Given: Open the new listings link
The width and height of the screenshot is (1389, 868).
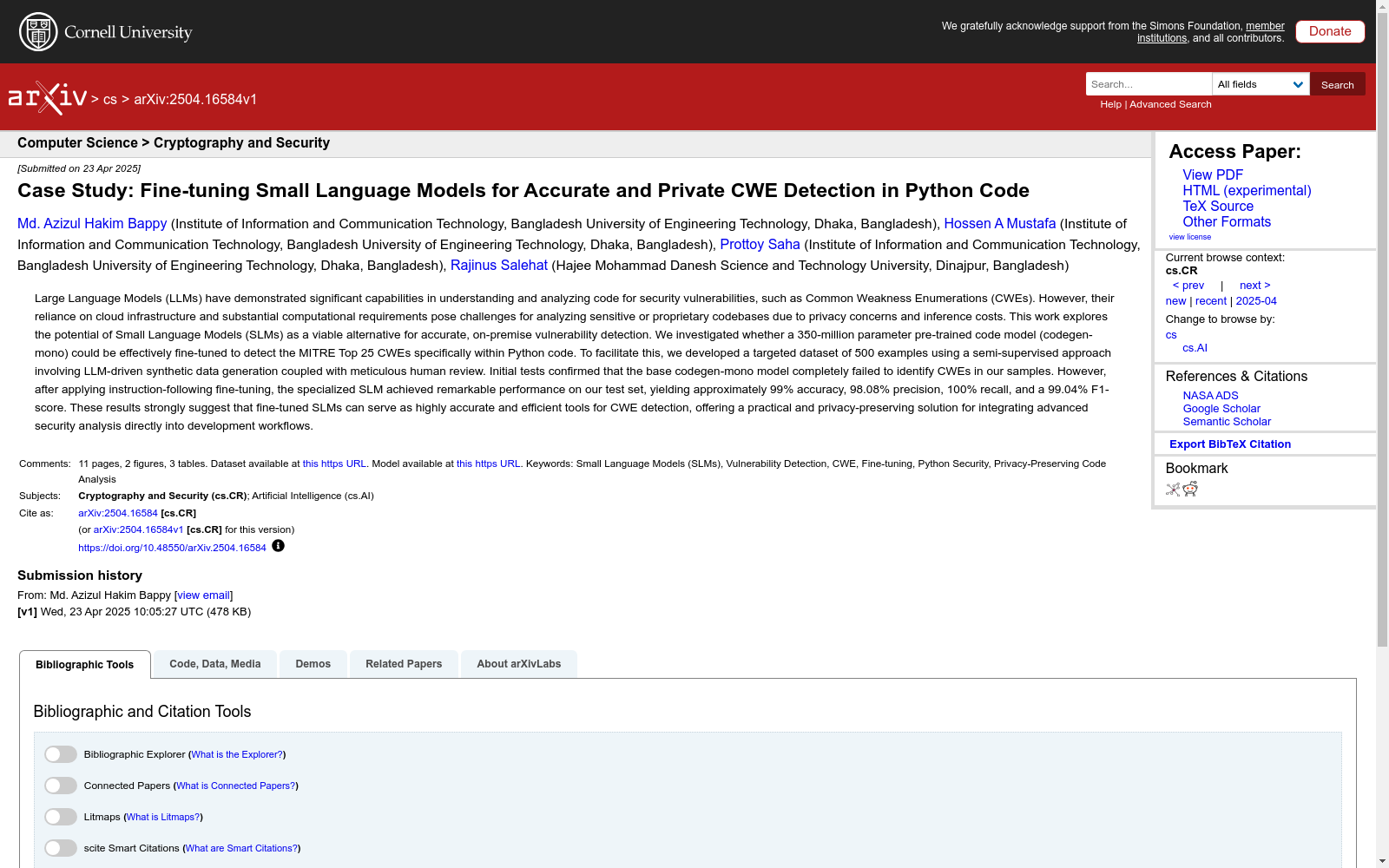Looking at the screenshot, I should [x=1175, y=301].
